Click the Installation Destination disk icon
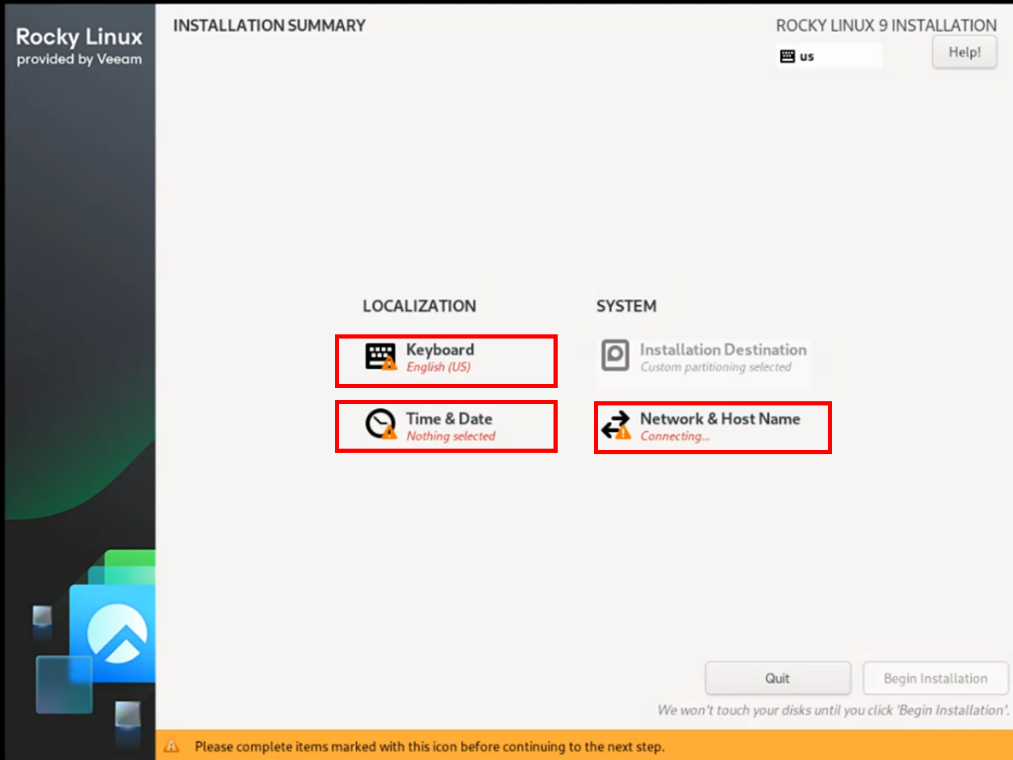Image resolution: width=1013 pixels, height=760 pixels. [x=615, y=355]
